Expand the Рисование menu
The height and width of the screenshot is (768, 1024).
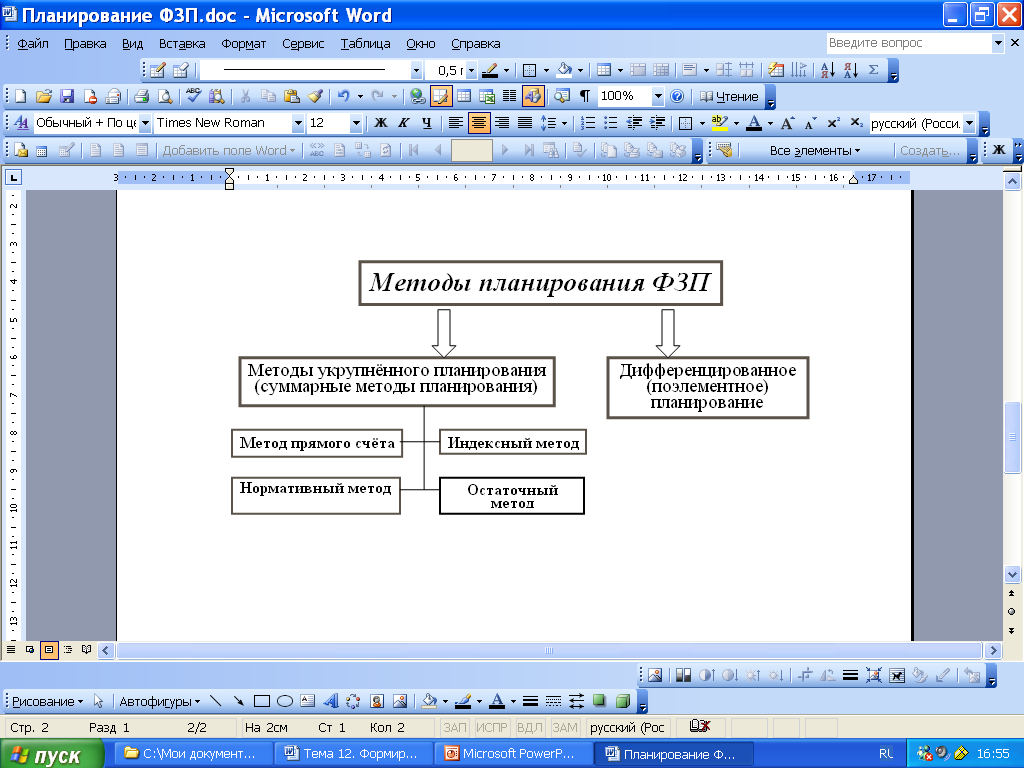(x=47, y=701)
